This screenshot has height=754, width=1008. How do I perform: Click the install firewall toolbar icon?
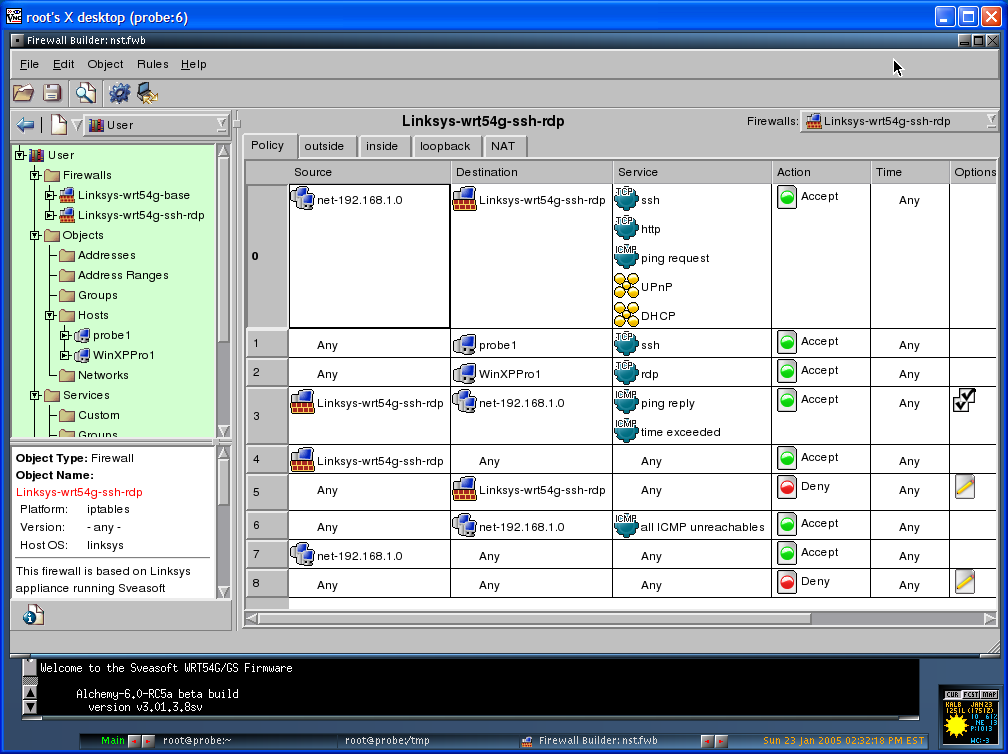point(148,93)
